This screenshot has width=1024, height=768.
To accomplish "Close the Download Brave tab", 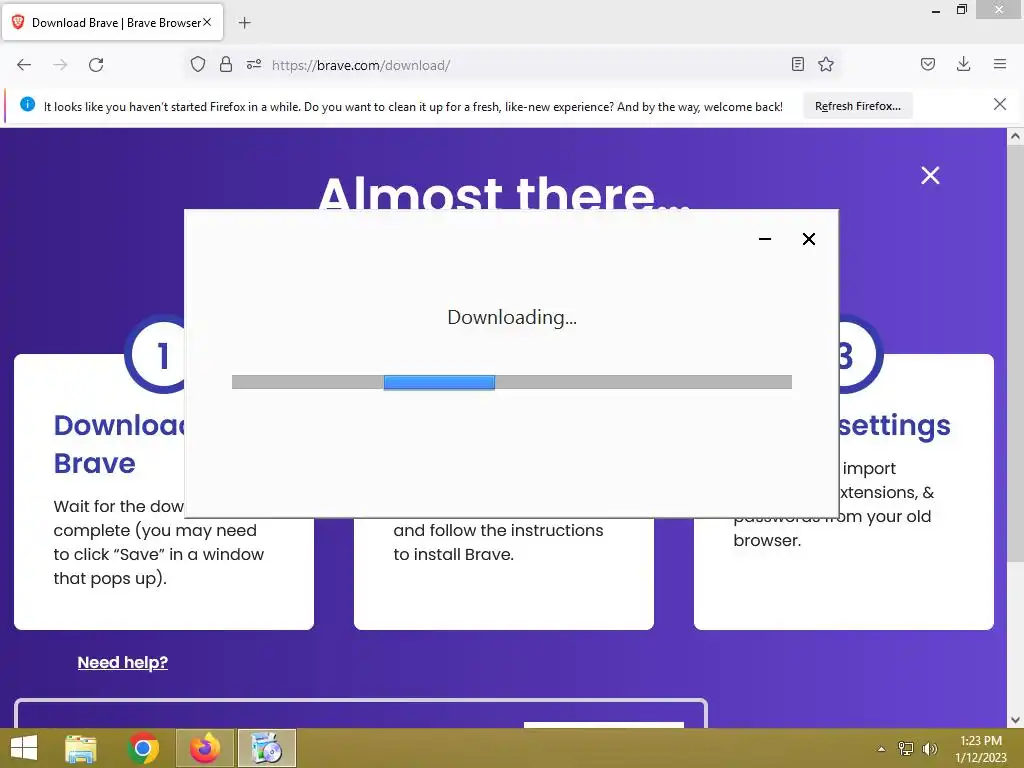I will tap(207, 22).
